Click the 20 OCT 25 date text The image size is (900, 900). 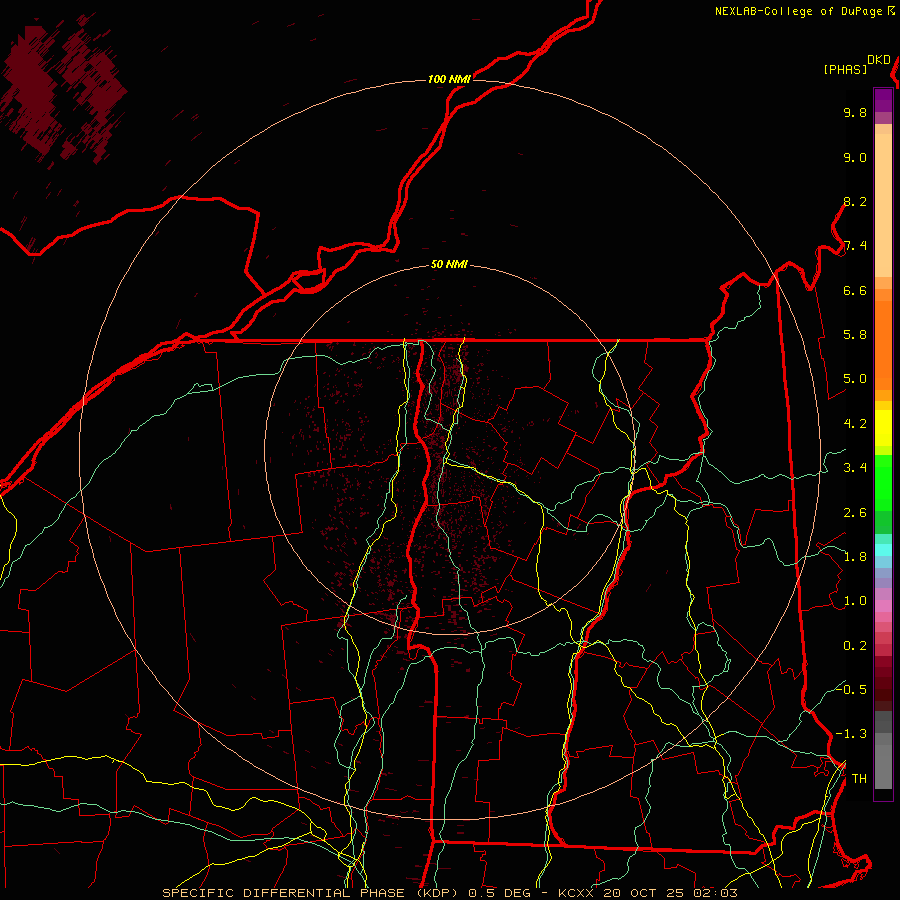pyautogui.click(x=645, y=893)
